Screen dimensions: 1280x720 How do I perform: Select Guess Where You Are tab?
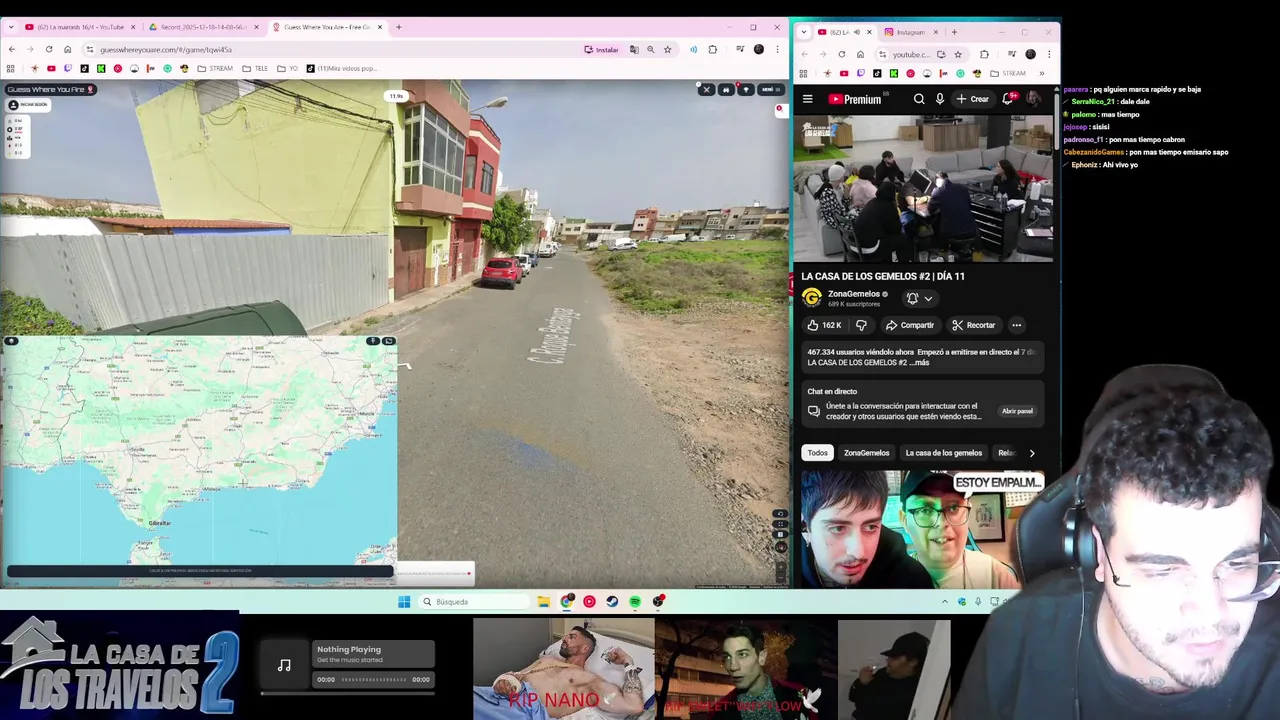(327, 27)
